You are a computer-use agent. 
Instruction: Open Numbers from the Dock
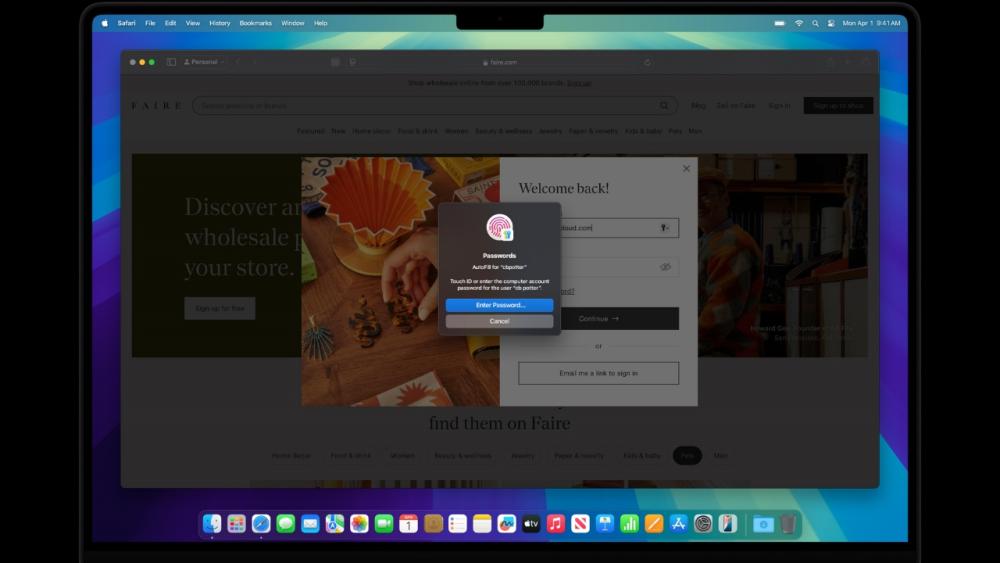[x=629, y=524]
